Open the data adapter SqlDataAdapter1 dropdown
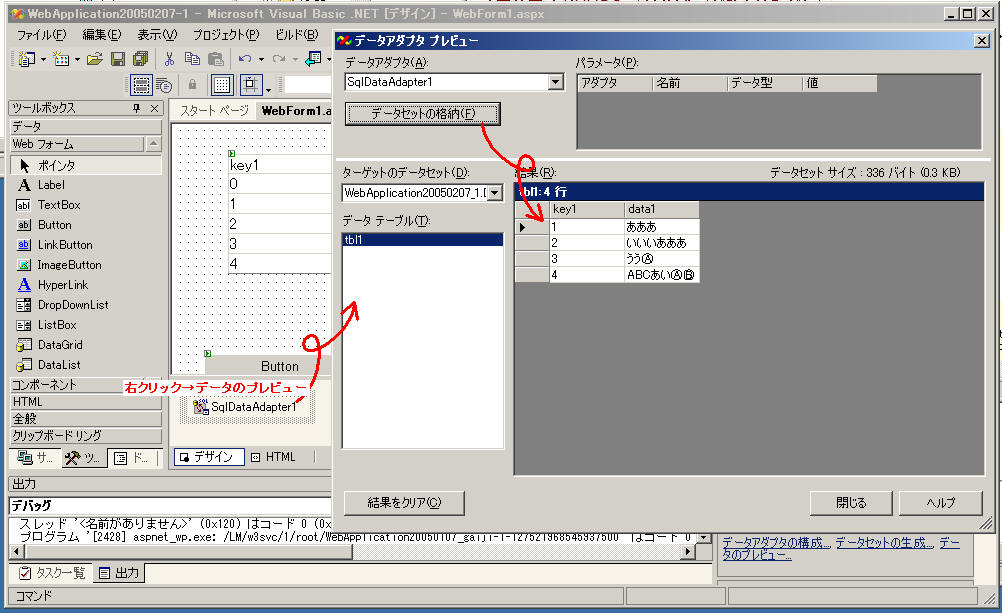The image size is (1002, 613). 556,82
